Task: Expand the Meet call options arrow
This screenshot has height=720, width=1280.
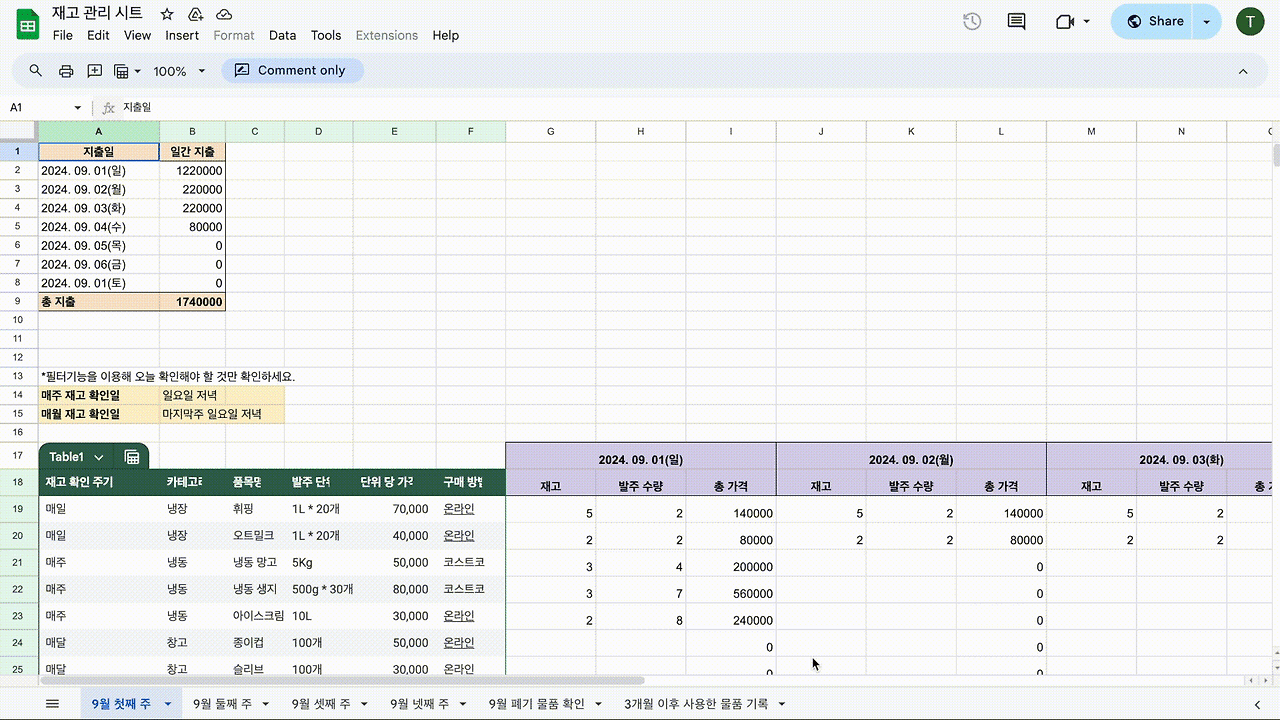Action: click(1087, 22)
